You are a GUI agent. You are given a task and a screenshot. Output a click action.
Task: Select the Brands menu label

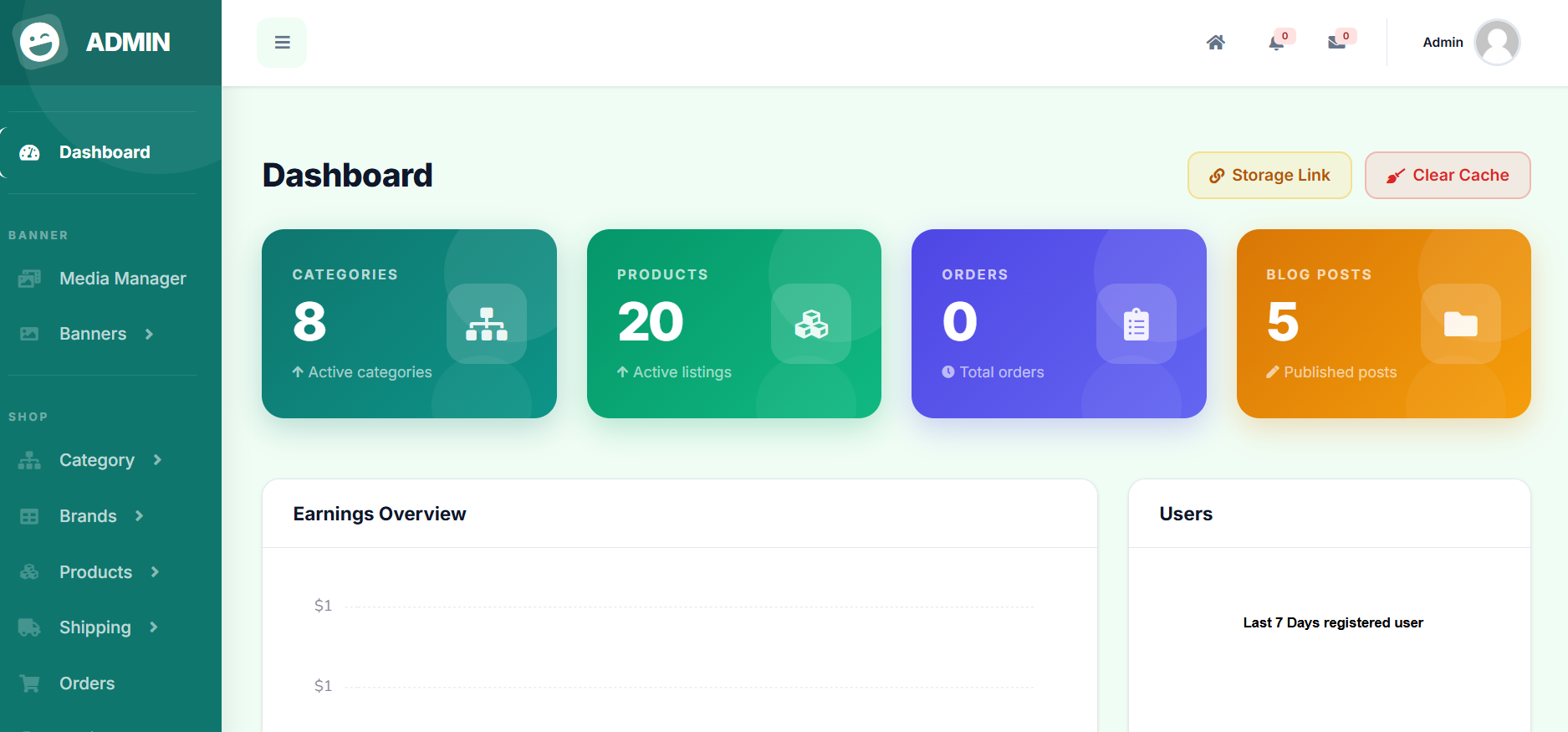(x=88, y=516)
